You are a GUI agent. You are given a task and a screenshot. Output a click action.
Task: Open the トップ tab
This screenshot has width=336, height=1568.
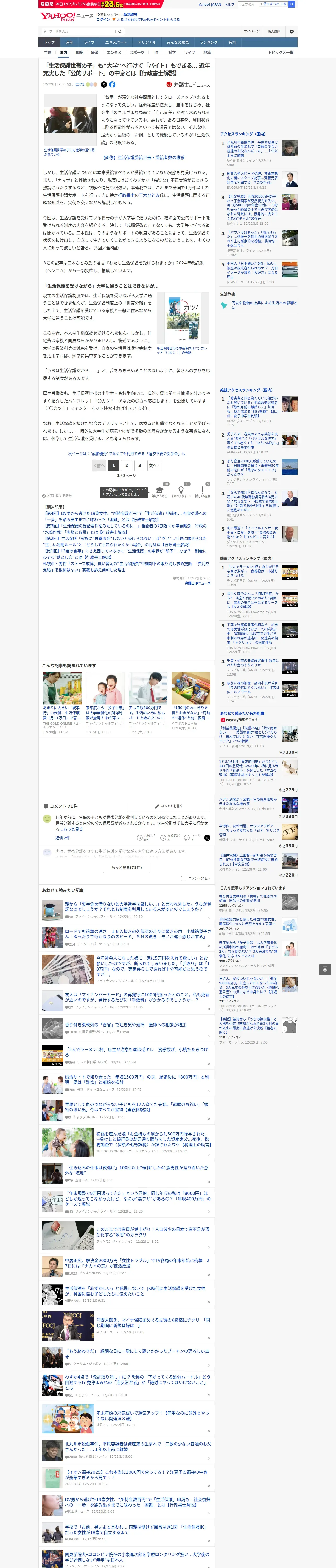(x=49, y=43)
